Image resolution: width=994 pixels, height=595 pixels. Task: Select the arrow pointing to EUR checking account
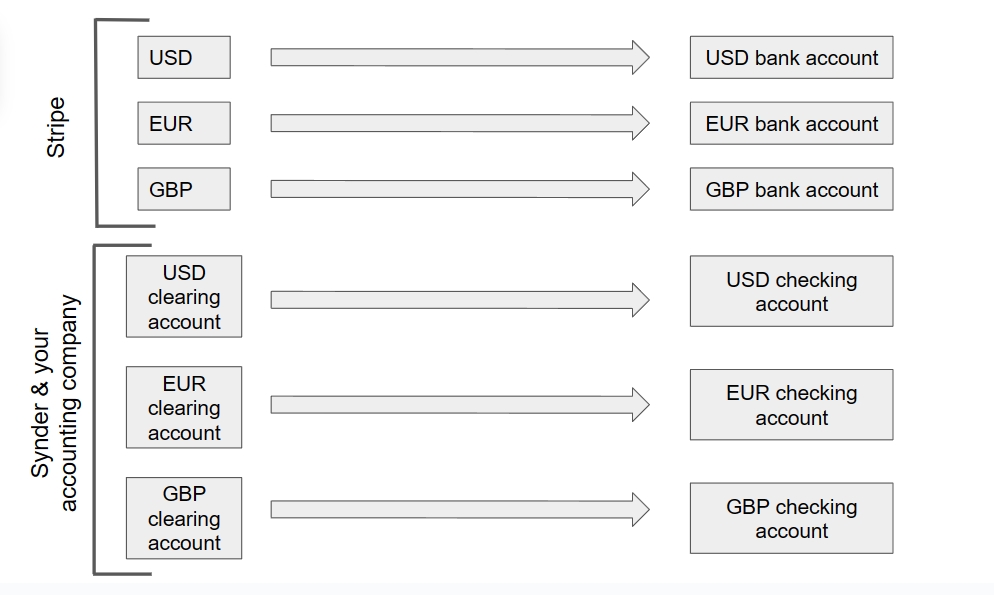point(460,405)
